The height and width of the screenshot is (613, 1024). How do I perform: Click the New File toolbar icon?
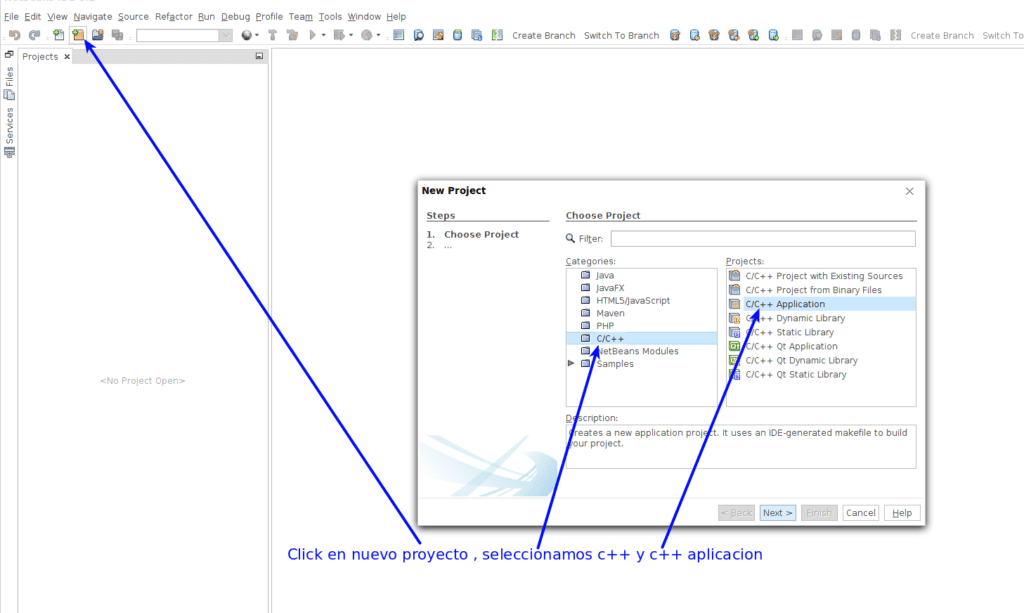tap(59, 35)
